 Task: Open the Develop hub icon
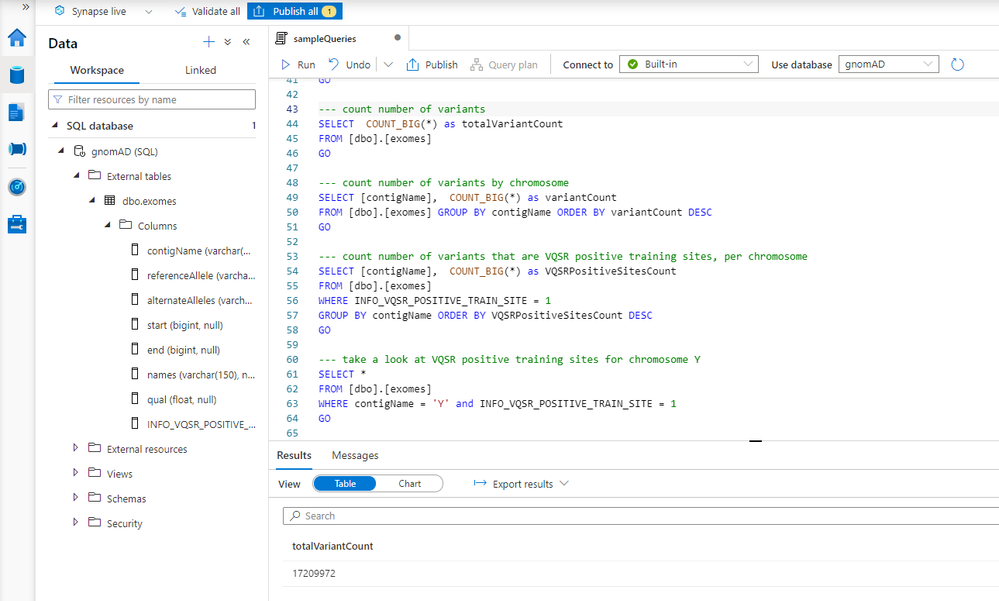(x=17, y=112)
